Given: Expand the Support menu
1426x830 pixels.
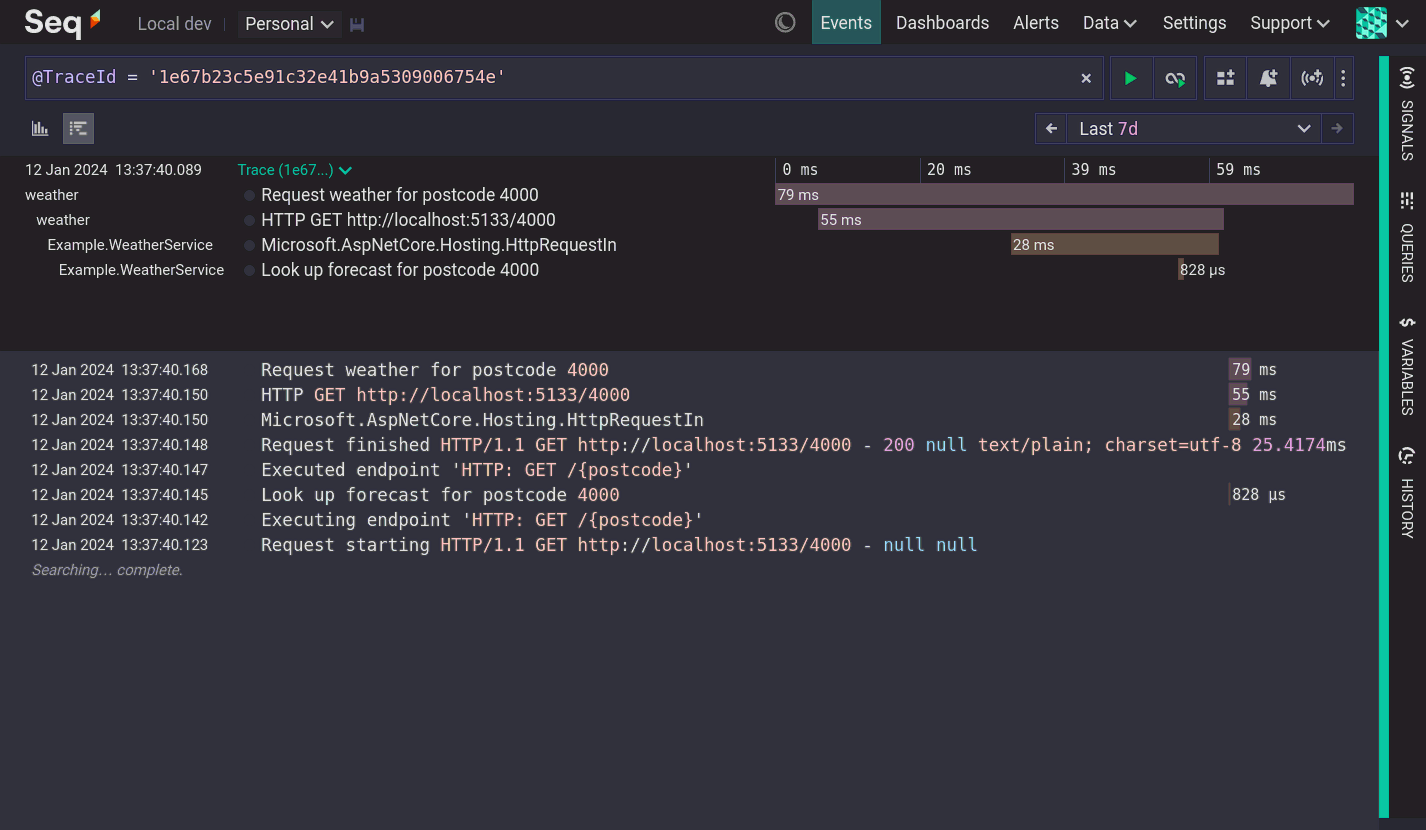Looking at the screenshot, I should pos(1290,22).
